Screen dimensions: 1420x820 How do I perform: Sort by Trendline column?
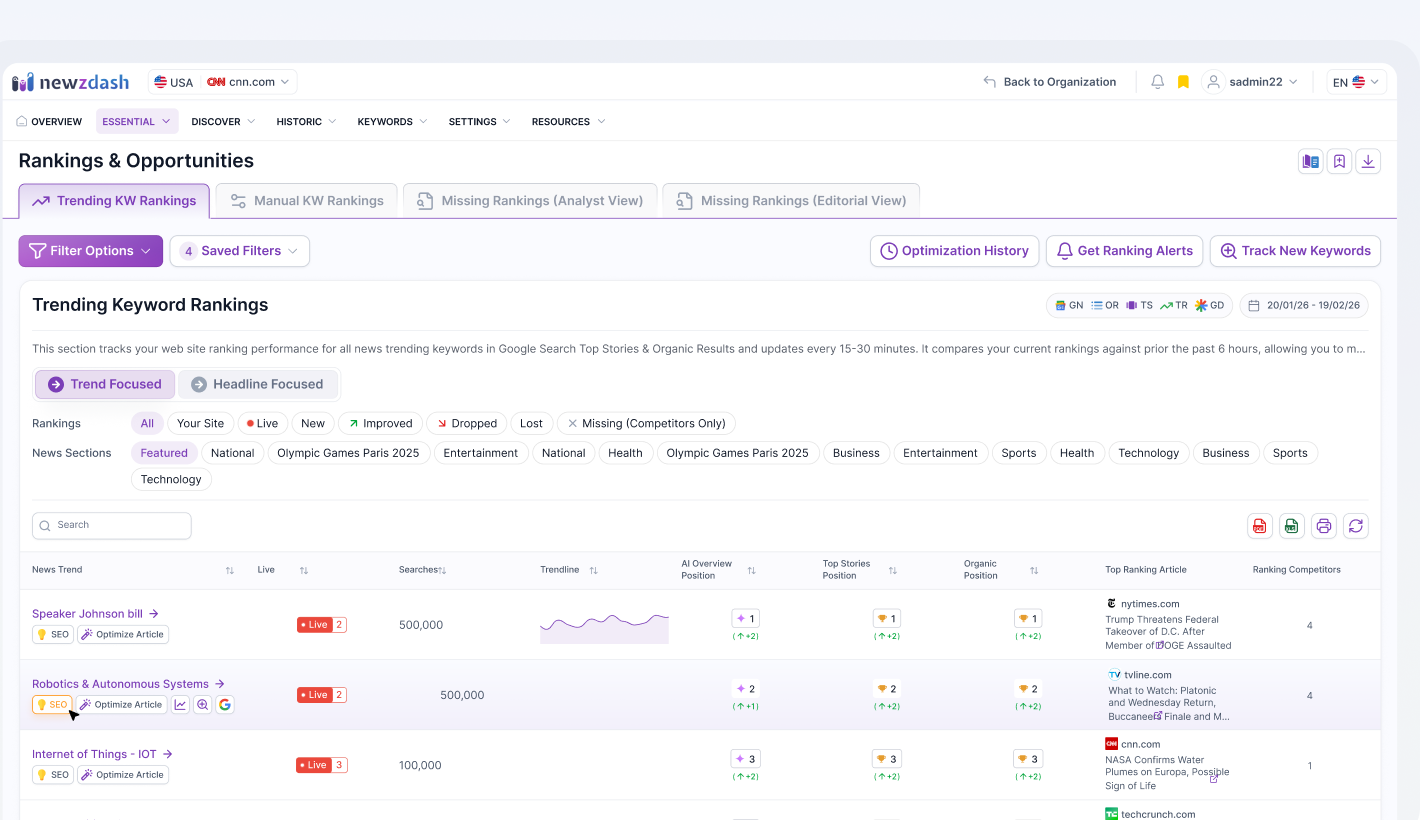[x=593, y=570]
